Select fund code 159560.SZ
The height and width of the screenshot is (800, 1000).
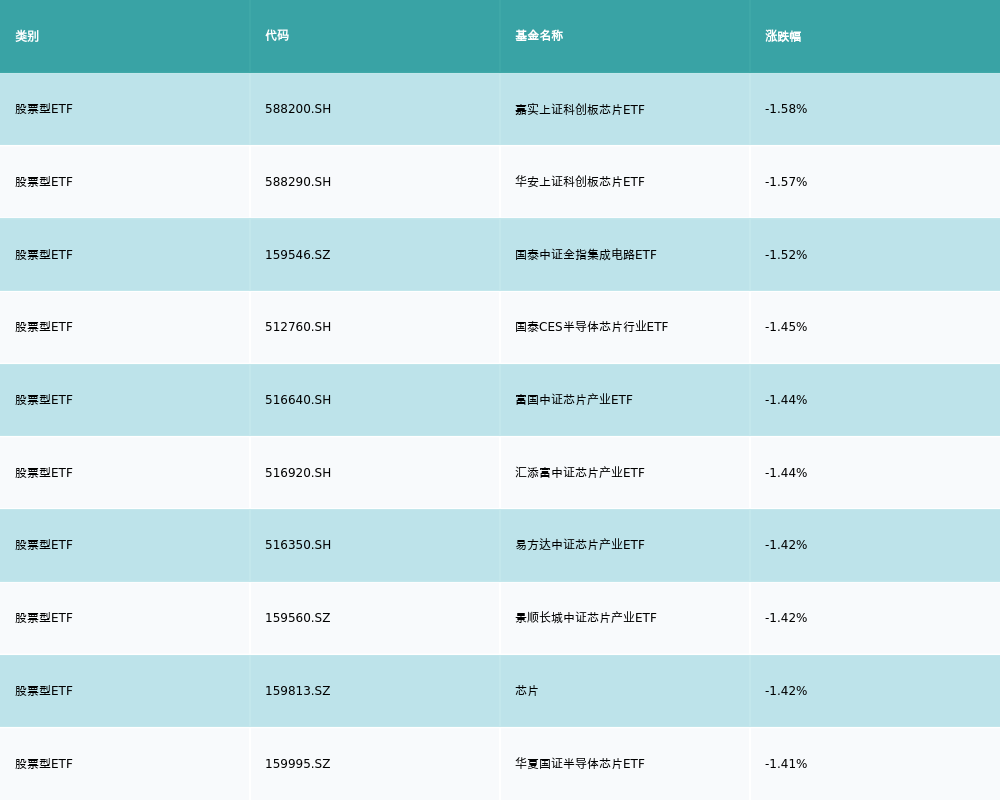tap(298, 618)
